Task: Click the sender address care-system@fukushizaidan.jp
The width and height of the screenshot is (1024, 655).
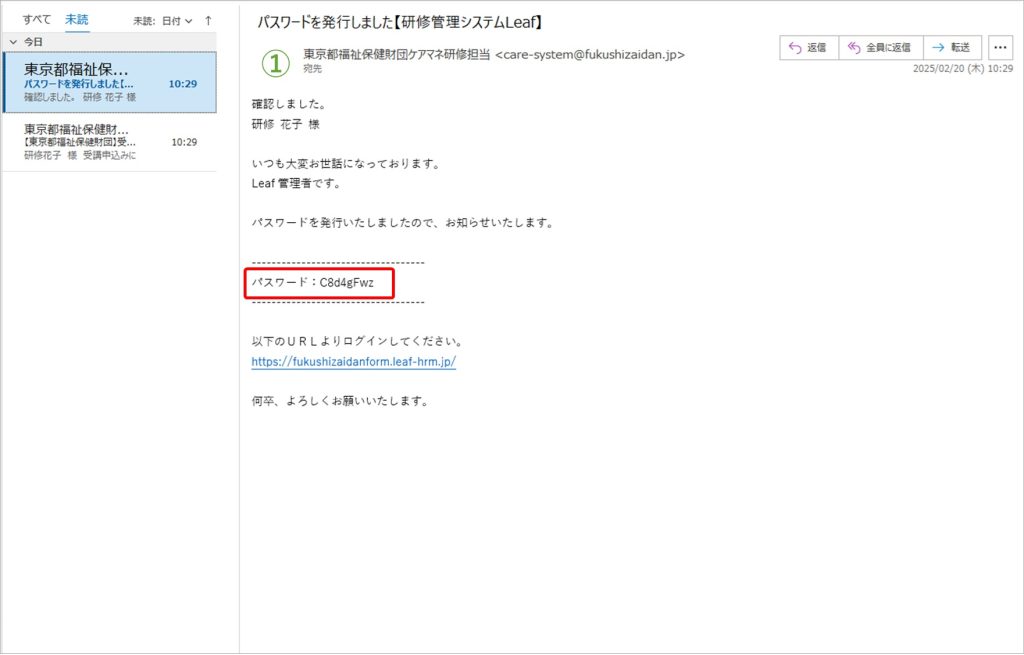Action: pos(590,55)
